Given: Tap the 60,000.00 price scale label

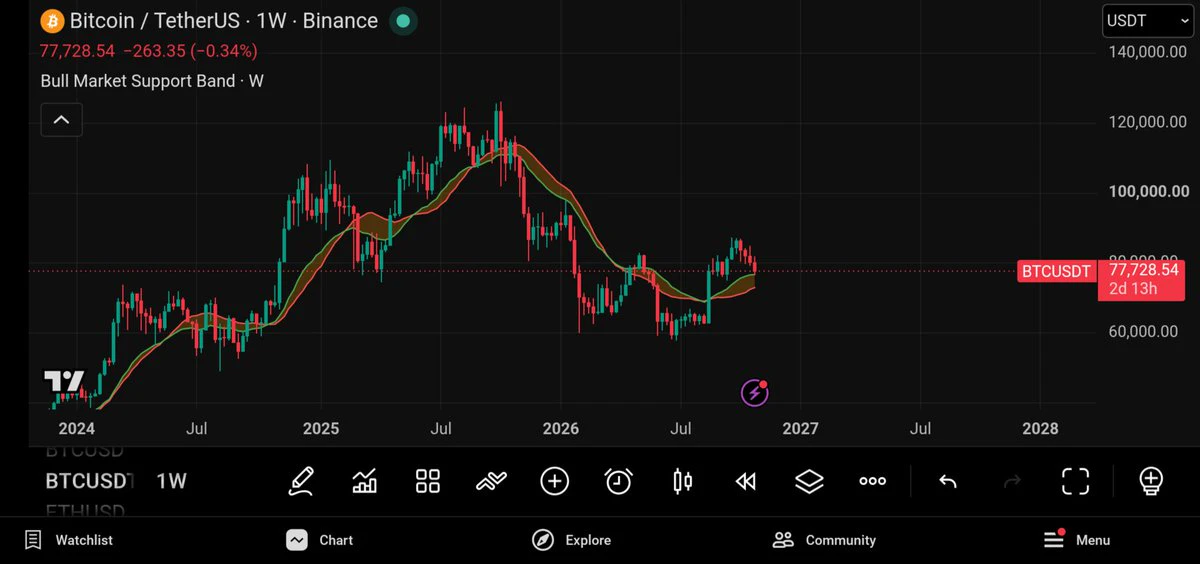Looking at the screenshot, I should (x=1143, y=332).
